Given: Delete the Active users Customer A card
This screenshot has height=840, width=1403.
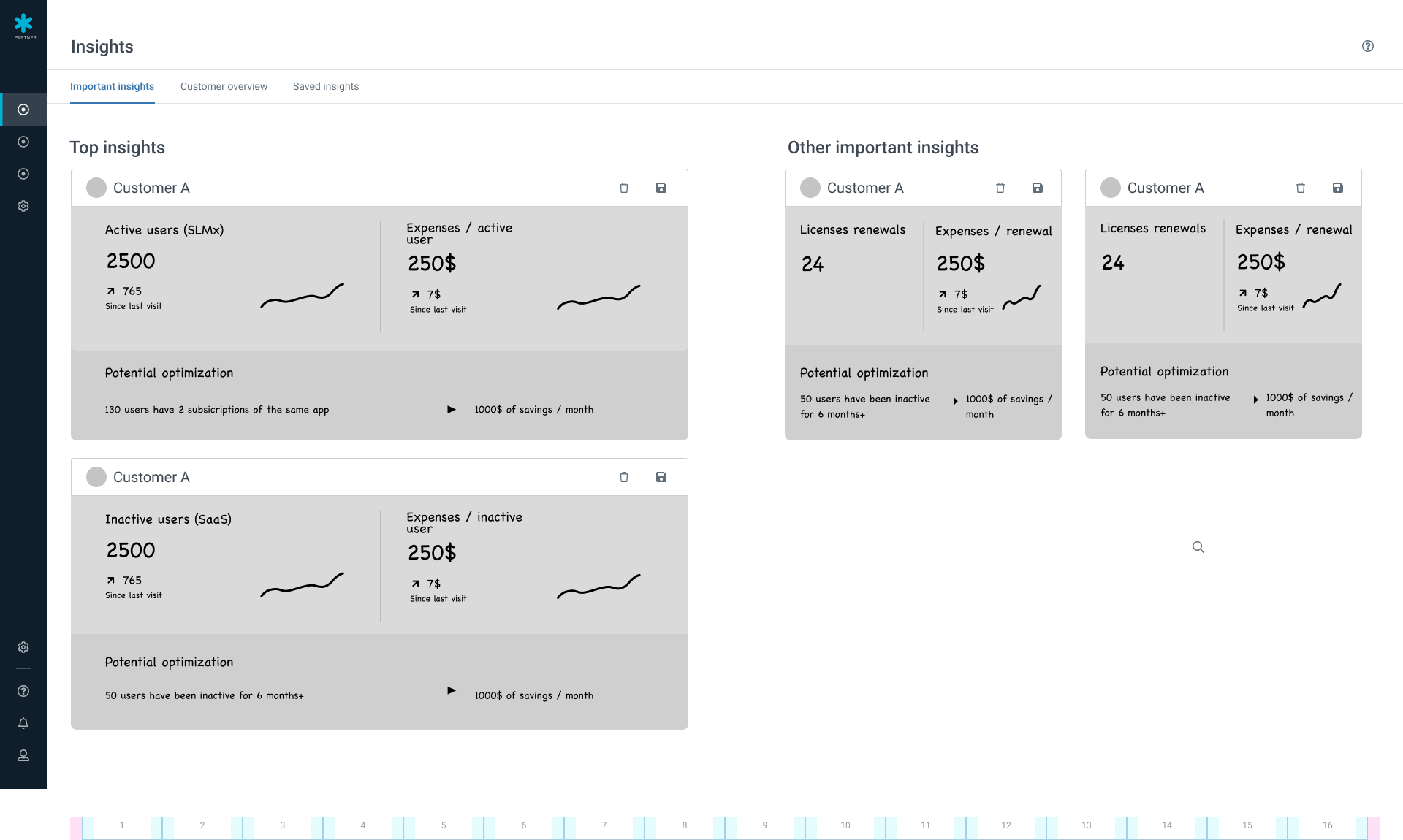Looking at the screenshot, I should coord(624,188).
